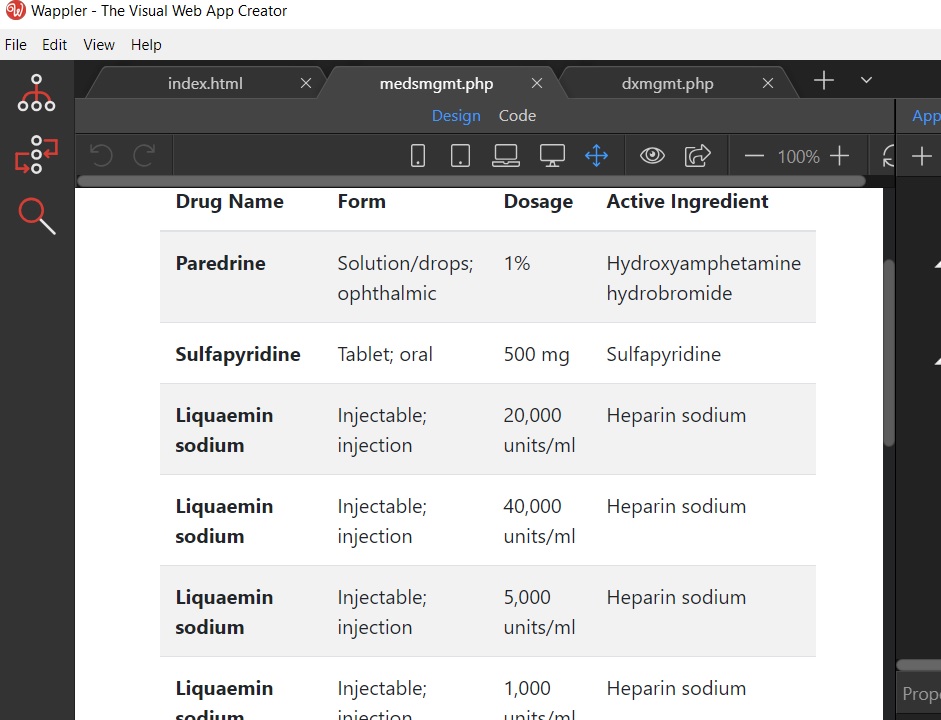Click the 40,000 units/ml dosage cell
The width and height of the screenshot is (941, 720).
click(539, 521)
